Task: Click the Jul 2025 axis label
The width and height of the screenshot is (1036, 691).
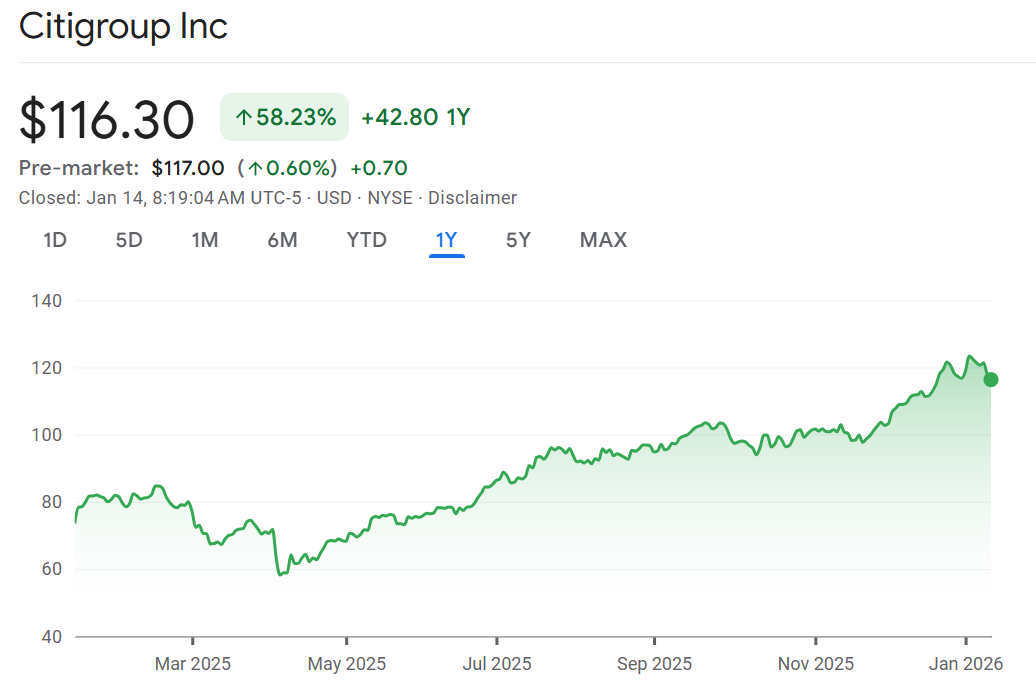Action: point(497,664)
